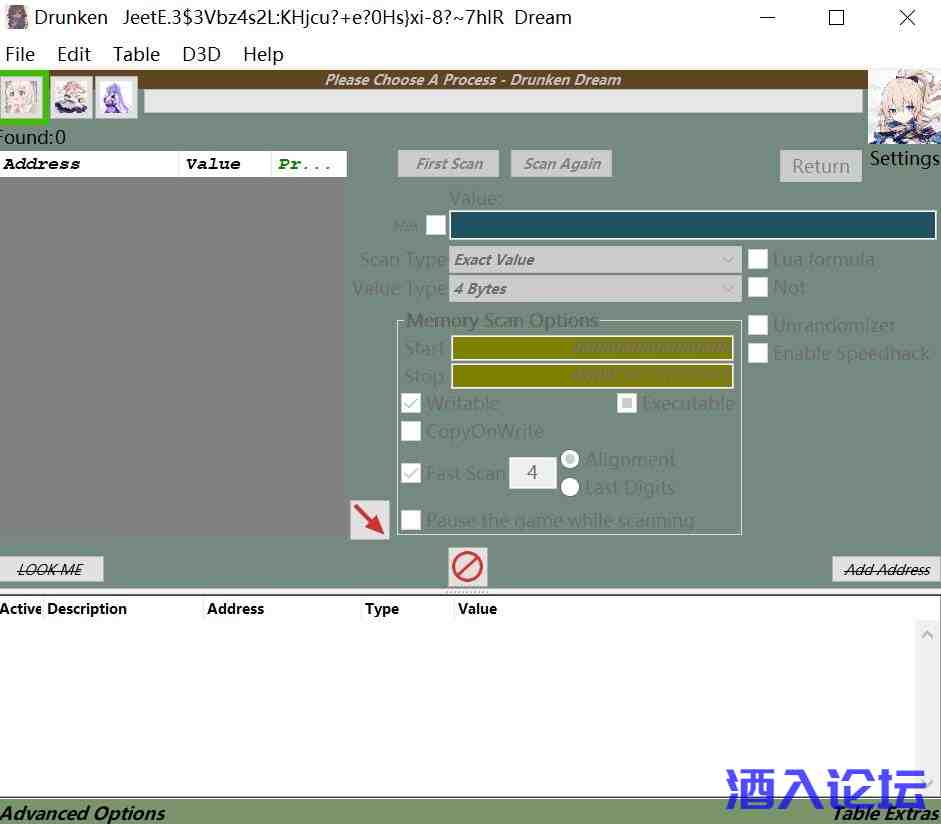Viewport: 941px width, 824px height.
Task: Click the Start address field
Action: click(x=592, y=348)
